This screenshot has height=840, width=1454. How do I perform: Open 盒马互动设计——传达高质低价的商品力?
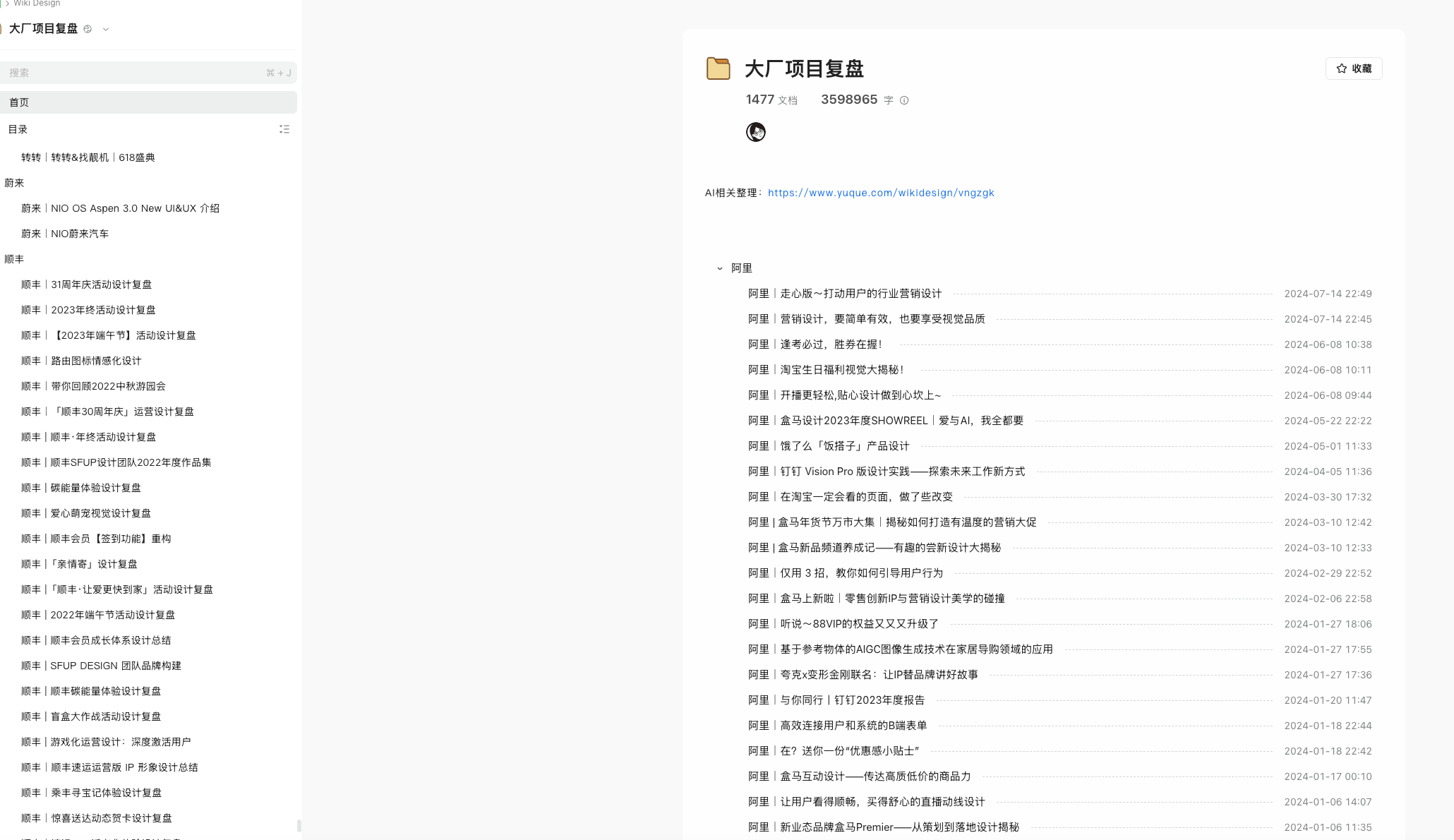(860, 776)
